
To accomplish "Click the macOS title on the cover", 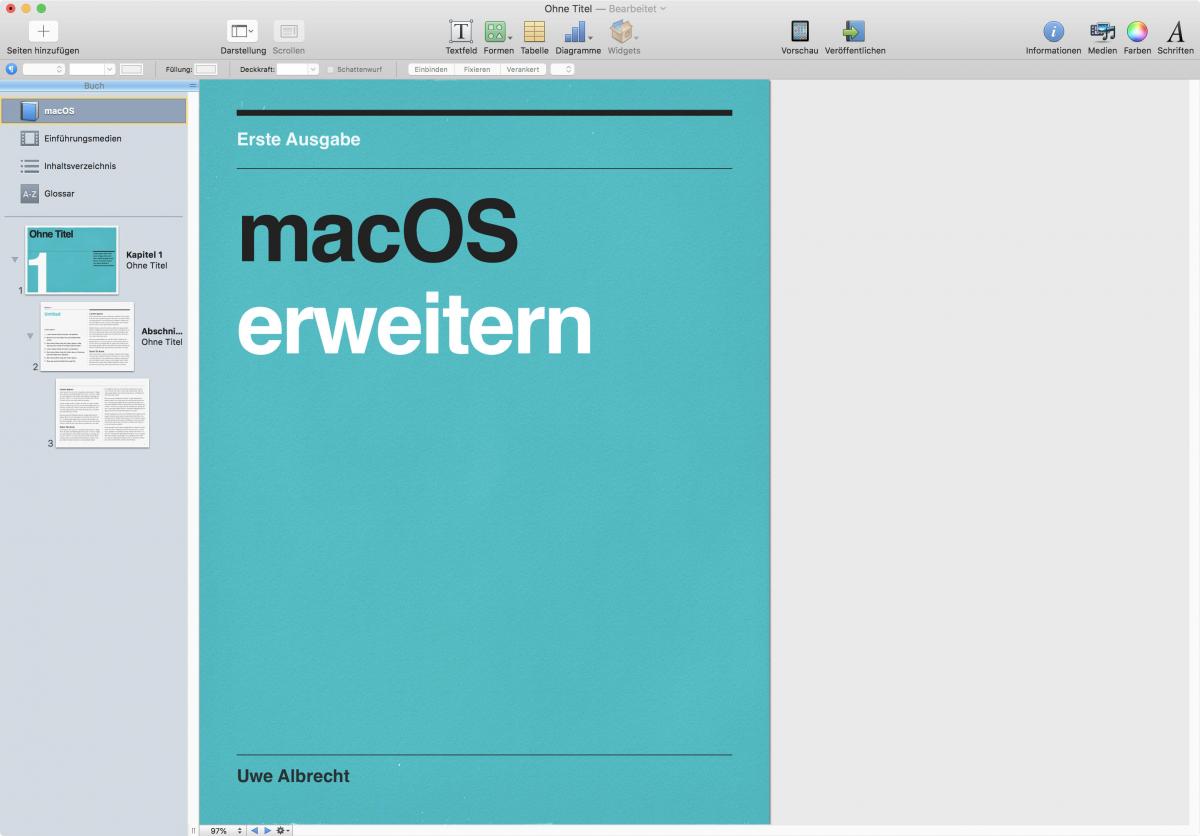I will coord(377,233).
